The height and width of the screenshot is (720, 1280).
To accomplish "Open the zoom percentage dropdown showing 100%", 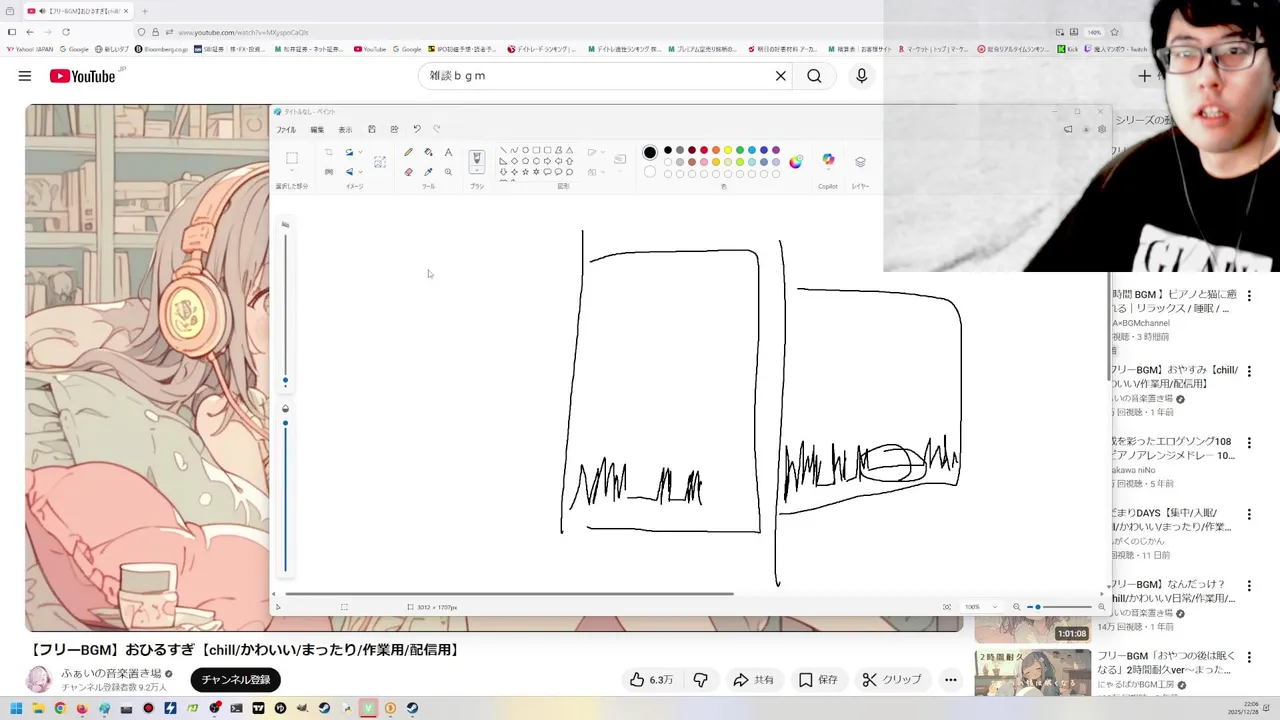I will tap(980, 607).
